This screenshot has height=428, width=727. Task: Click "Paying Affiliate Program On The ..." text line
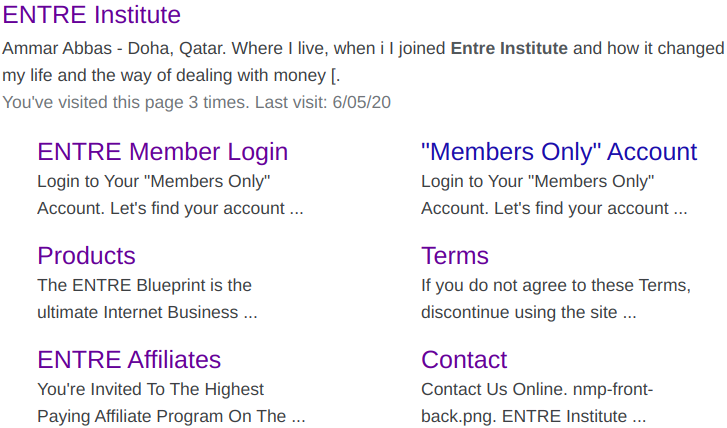click(172, 416)
